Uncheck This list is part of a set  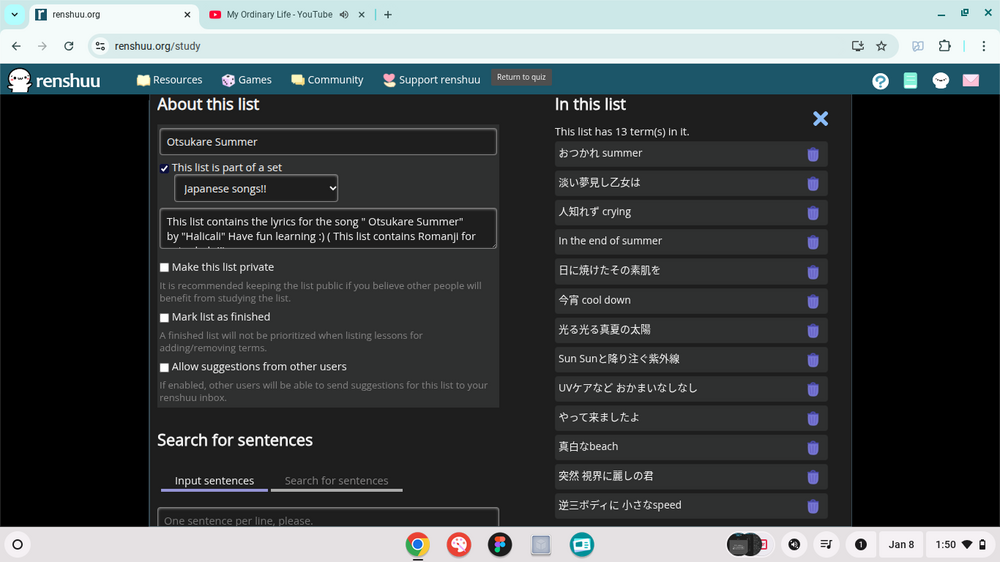tap(164, 168)
